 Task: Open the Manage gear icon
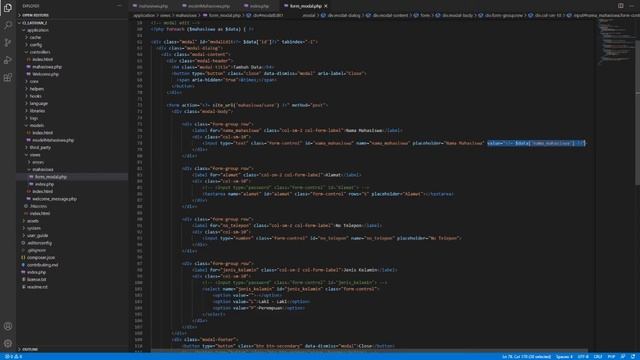point(8,343)
